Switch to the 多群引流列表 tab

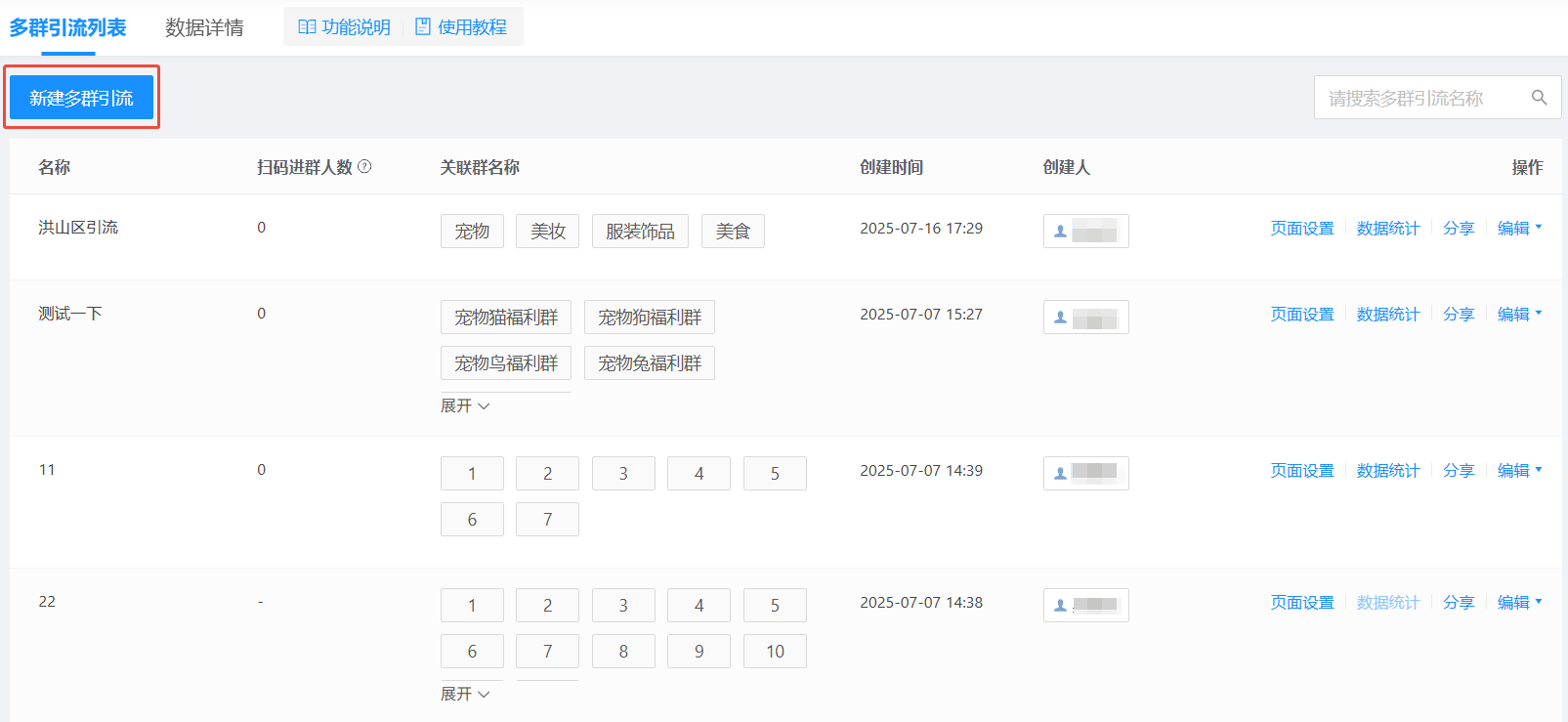[67, 27]
